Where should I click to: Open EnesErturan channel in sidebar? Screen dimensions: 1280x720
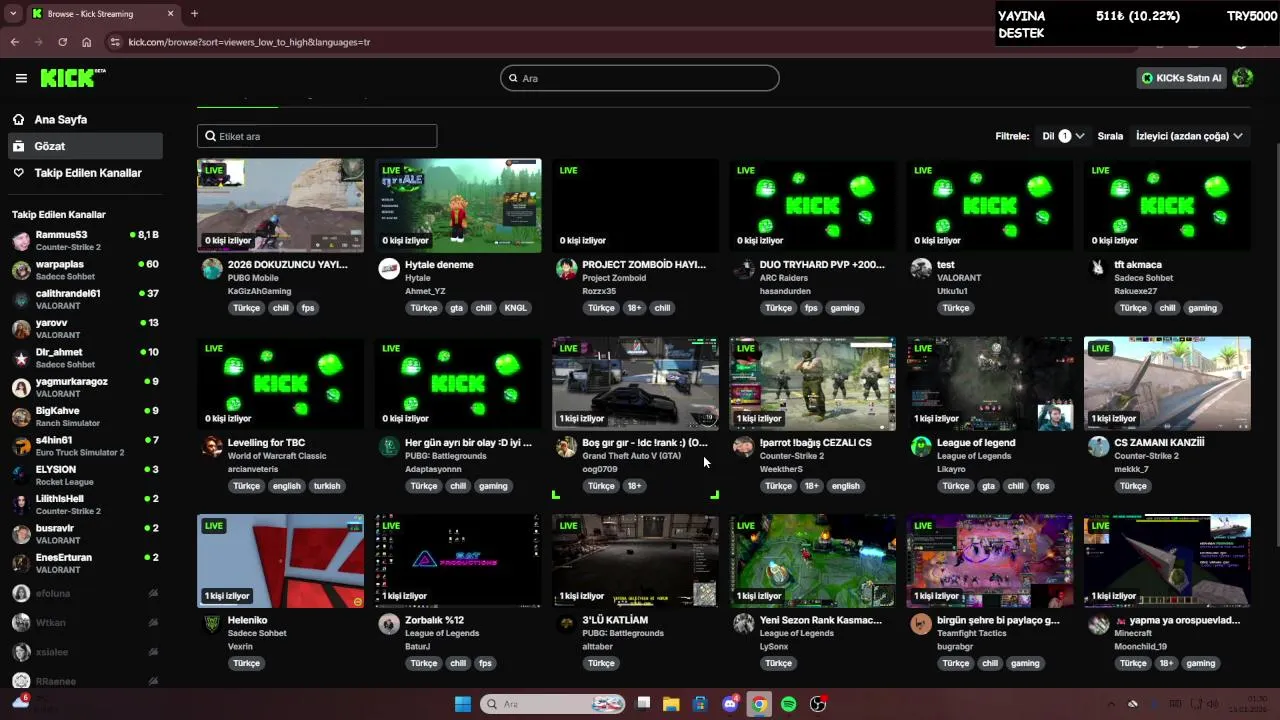click(x=85, y=563)
